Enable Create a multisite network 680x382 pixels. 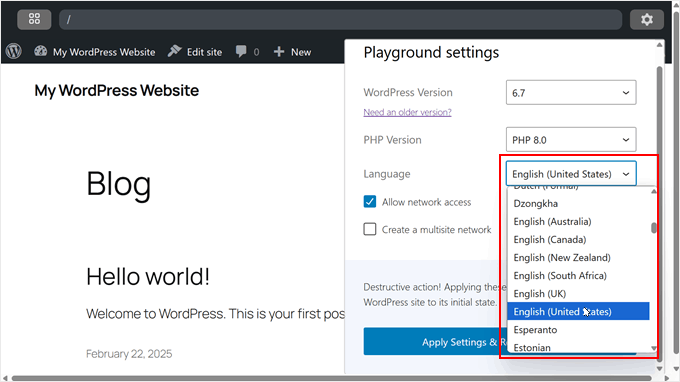pyautogui.click(x=370, y=229)
